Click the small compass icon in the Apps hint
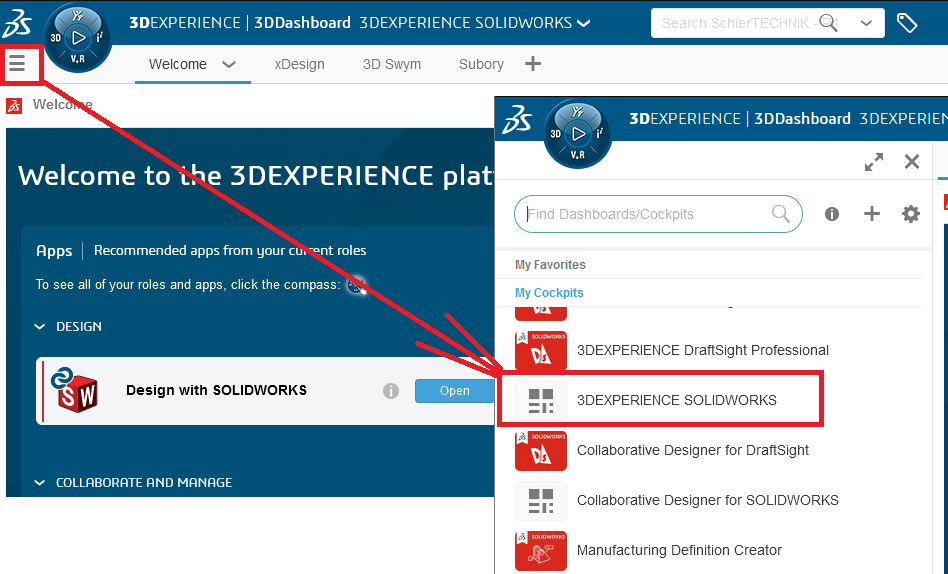The image size is (948, 574). pyautogui.click(x=357, y=285)
